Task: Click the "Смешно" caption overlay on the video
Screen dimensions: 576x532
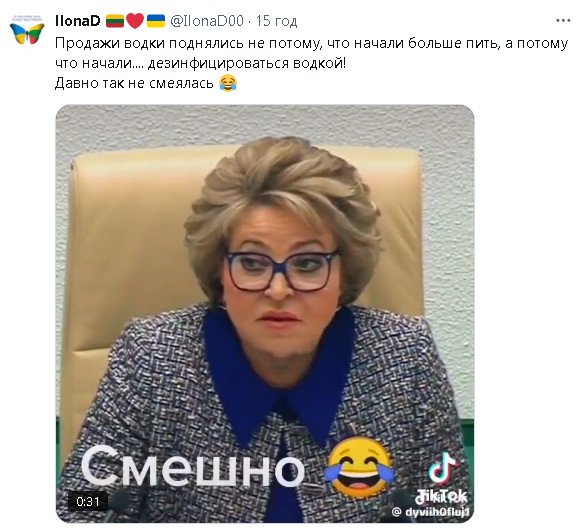Action: pyautogui.click(x=193, y=466)
